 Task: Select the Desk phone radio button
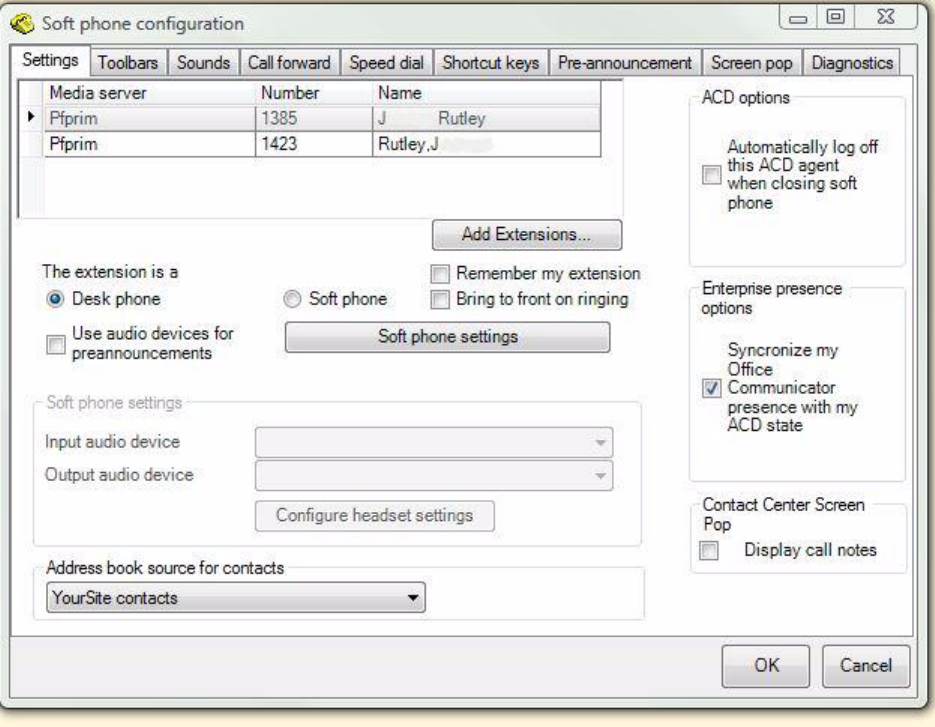[55, 299]
